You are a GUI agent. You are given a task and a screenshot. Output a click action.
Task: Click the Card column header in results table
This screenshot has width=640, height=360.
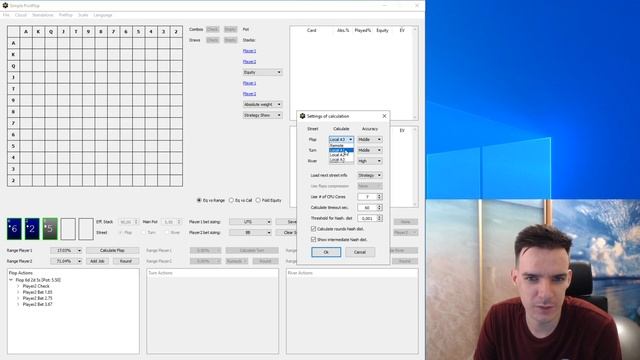311,30
